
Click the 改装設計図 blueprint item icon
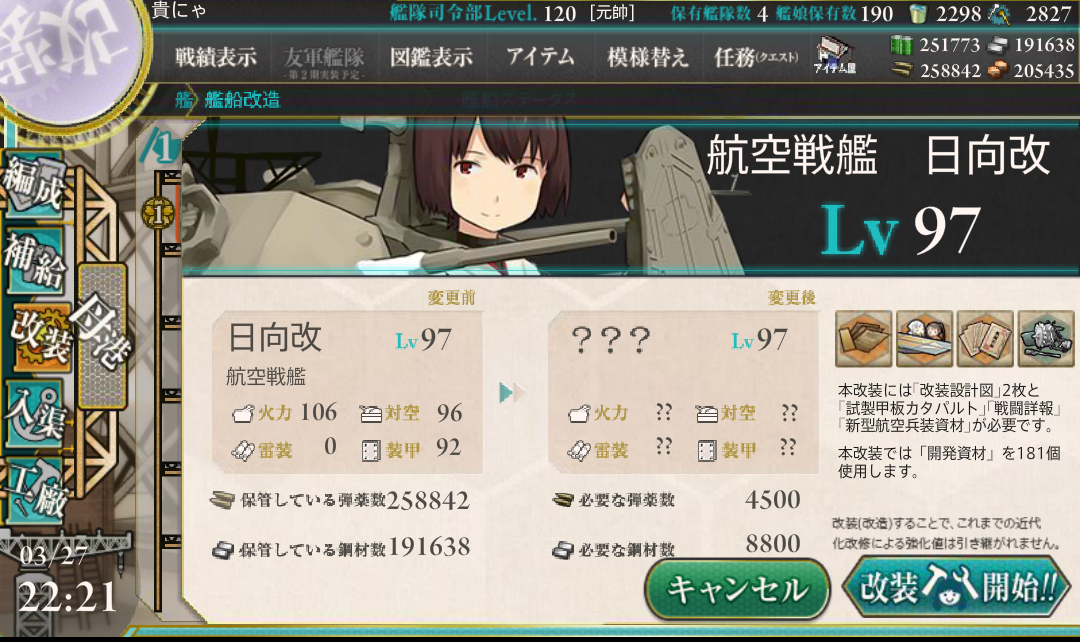click(864, 338)
